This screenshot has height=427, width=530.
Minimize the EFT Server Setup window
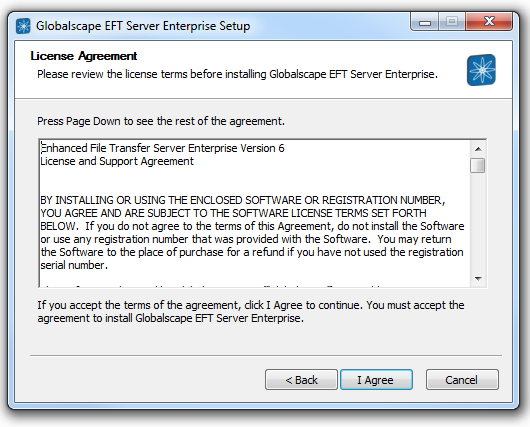pos(425,22)
